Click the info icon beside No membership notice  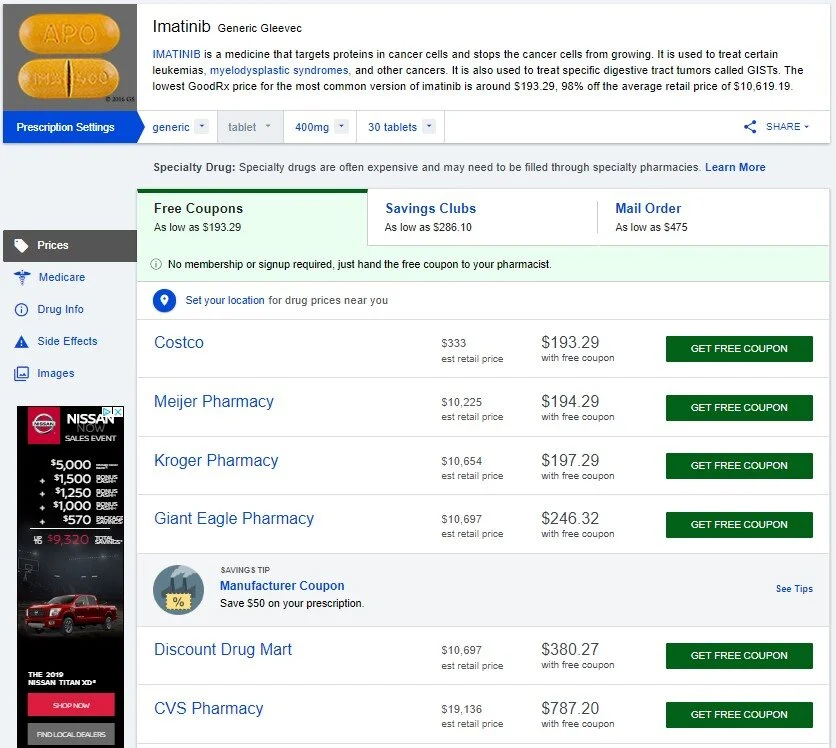156,264
